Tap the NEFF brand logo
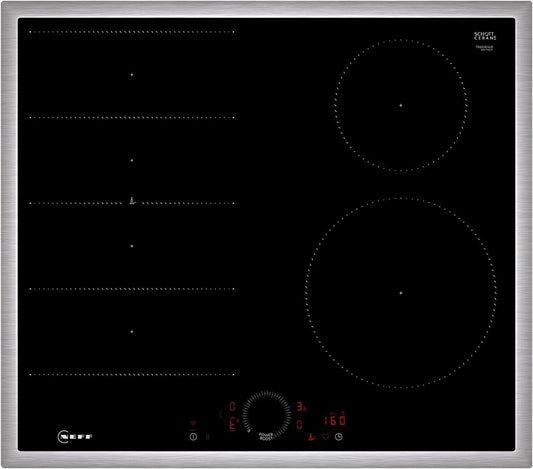Image resolution: width=533 pixels, height=469 pixels. [x=75, y=436]
